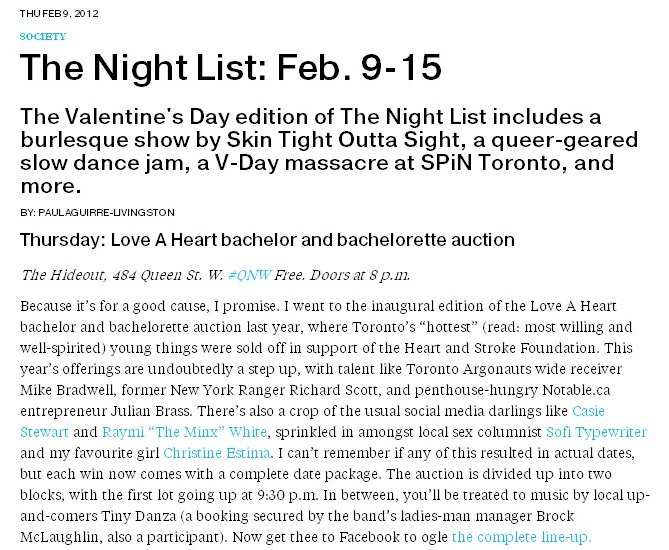Click the byline Paul Aguirre-Livingston
This screenshot has width=669, height=550.
click(x=106, y=212)
